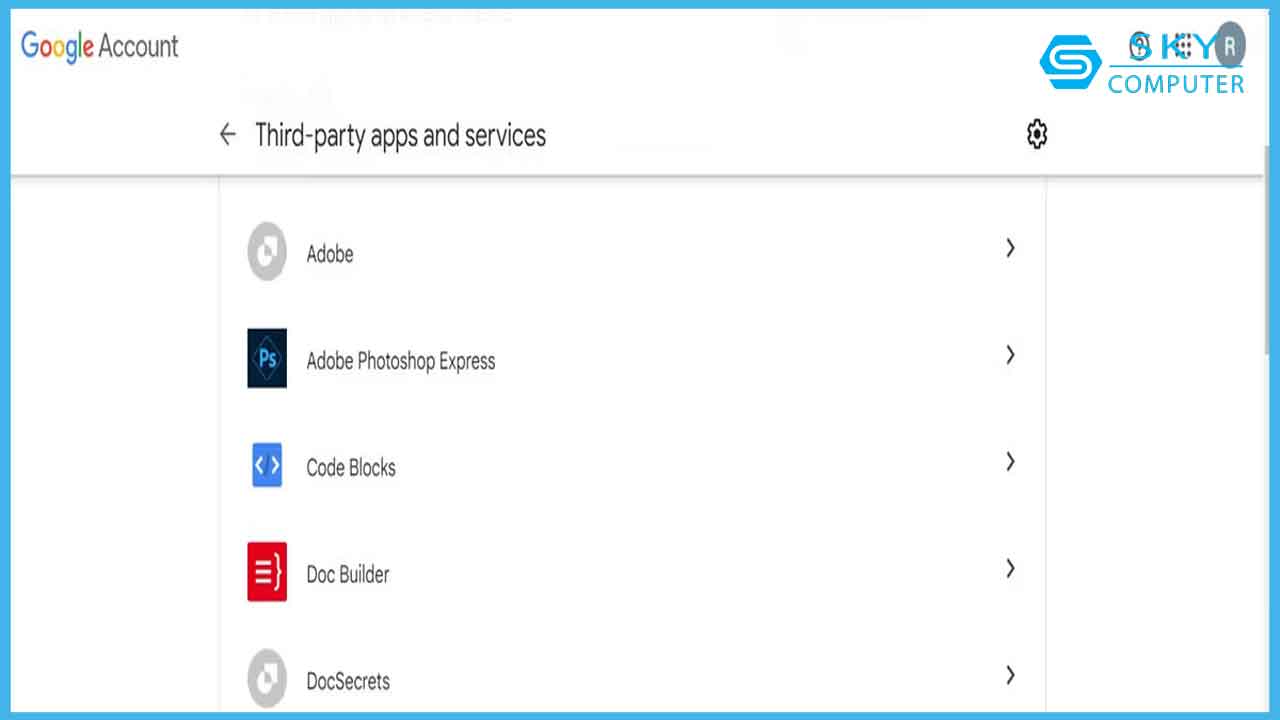Screen dimensions: 1280x720
Task: Select the Doc Builder app name
Action: pos(348,575)
